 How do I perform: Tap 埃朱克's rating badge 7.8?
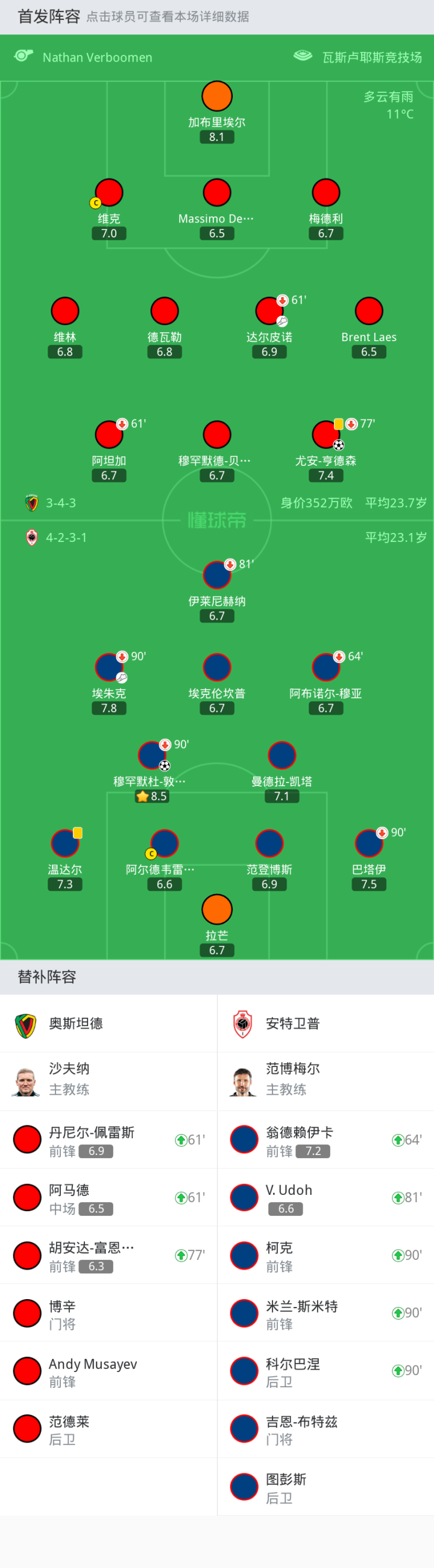coord(109,708)
